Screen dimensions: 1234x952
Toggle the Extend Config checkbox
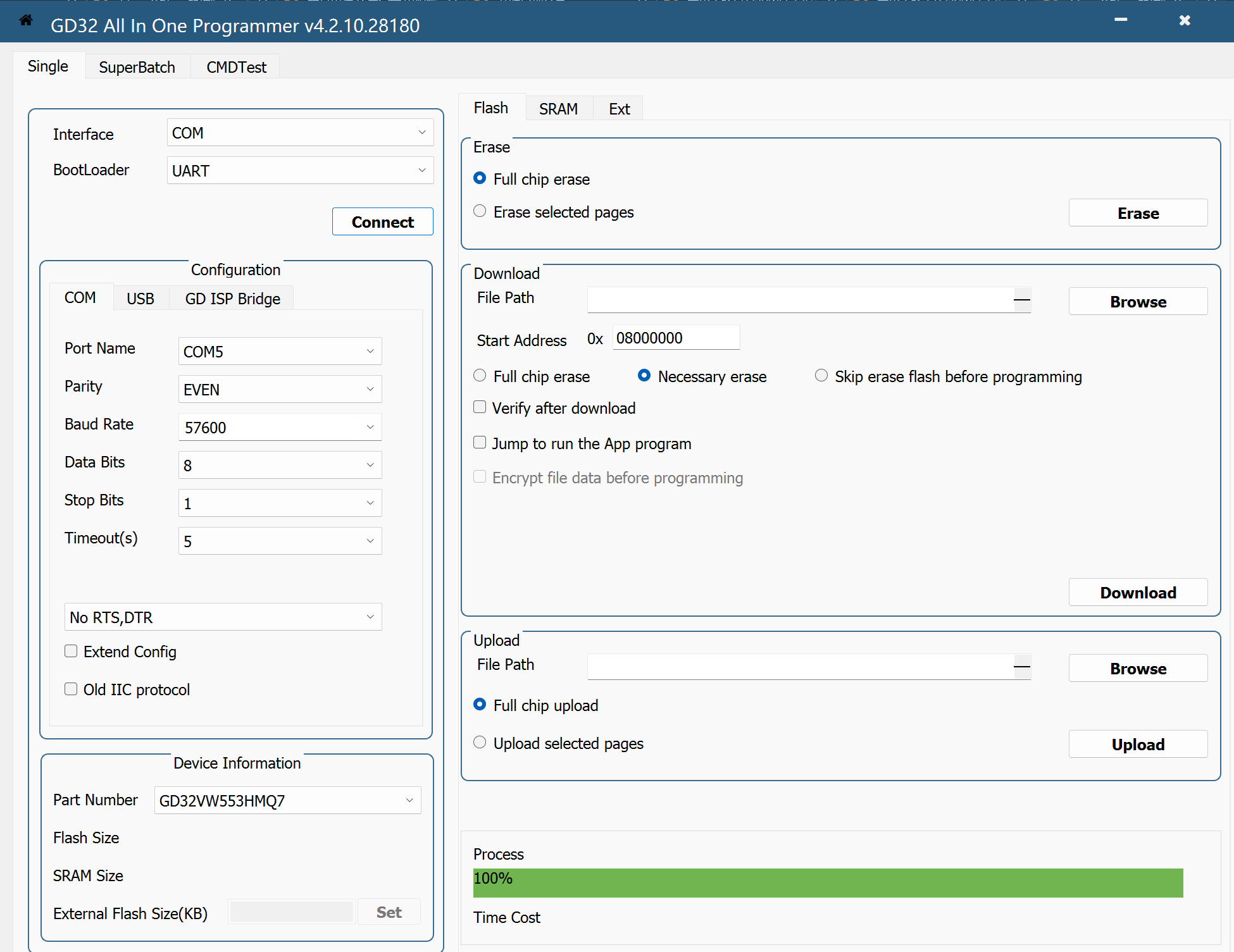coord(120,652)
